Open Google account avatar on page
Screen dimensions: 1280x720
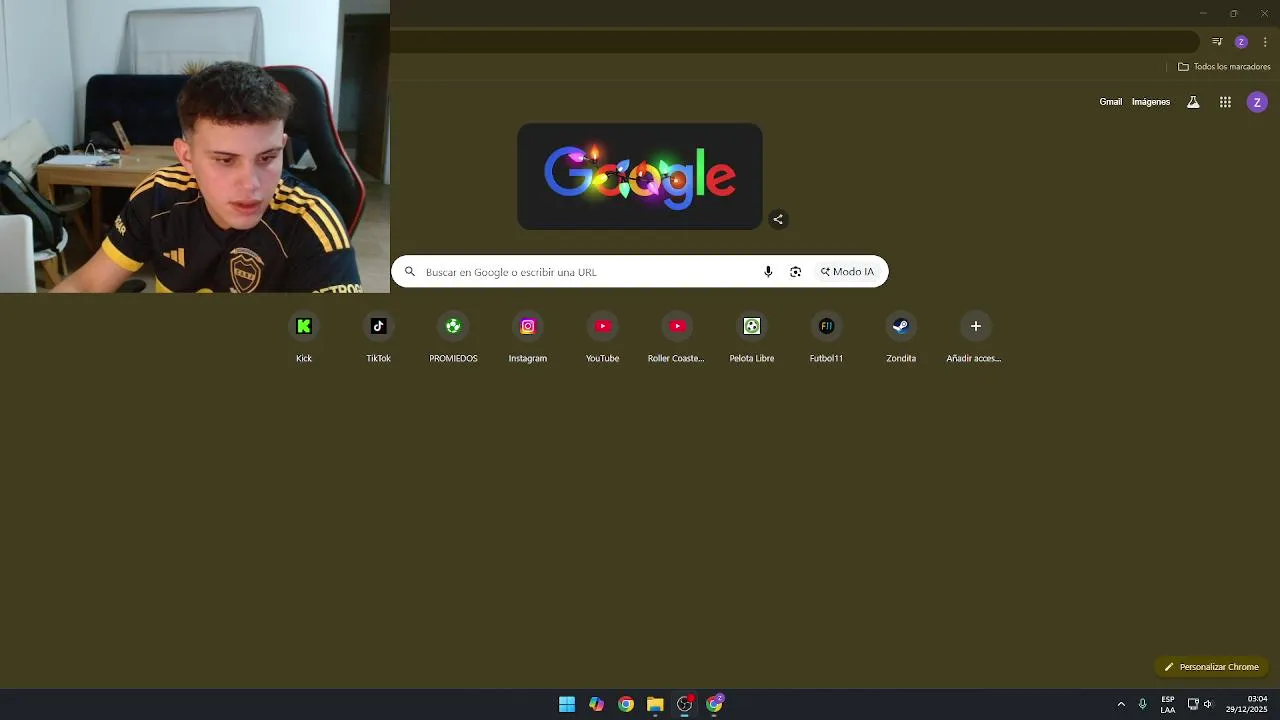coord(1257,102)
